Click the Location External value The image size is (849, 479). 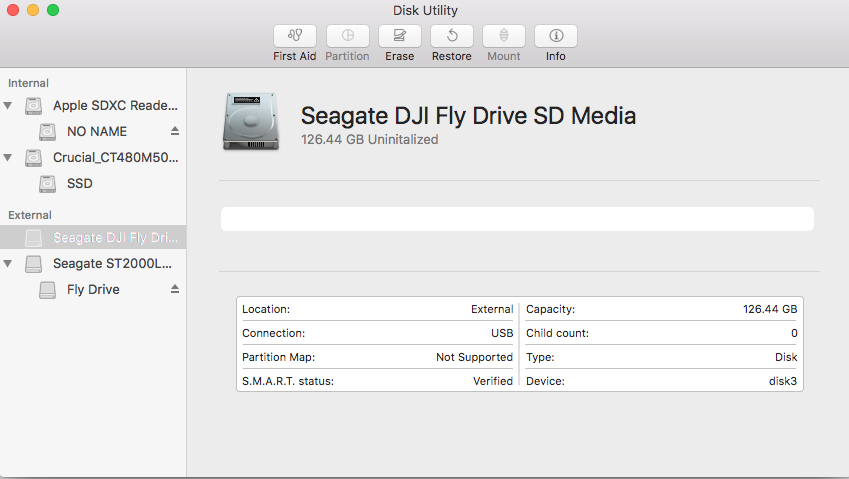click(492, 309)
